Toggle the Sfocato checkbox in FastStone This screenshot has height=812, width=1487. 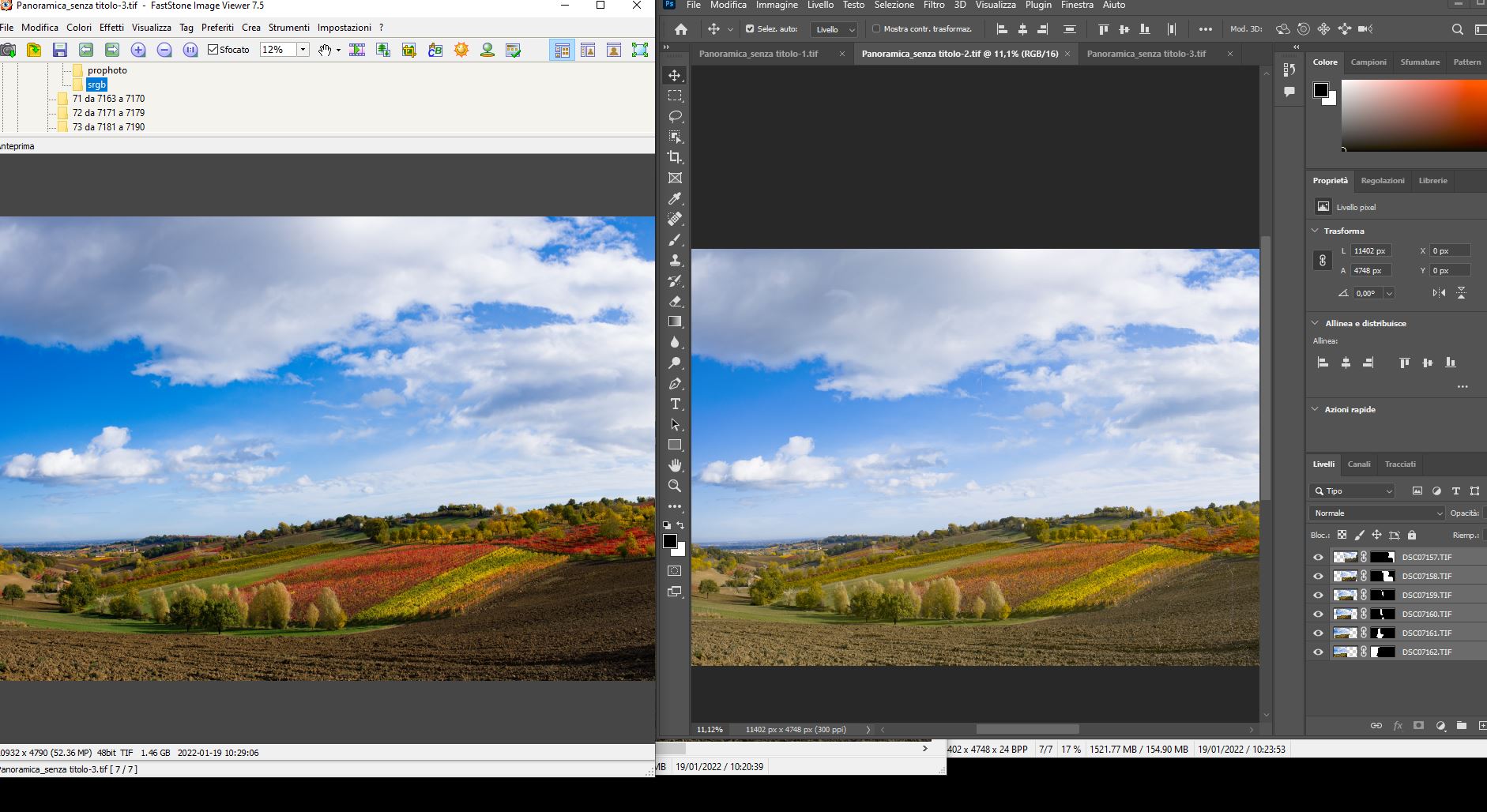click(214, 49)
